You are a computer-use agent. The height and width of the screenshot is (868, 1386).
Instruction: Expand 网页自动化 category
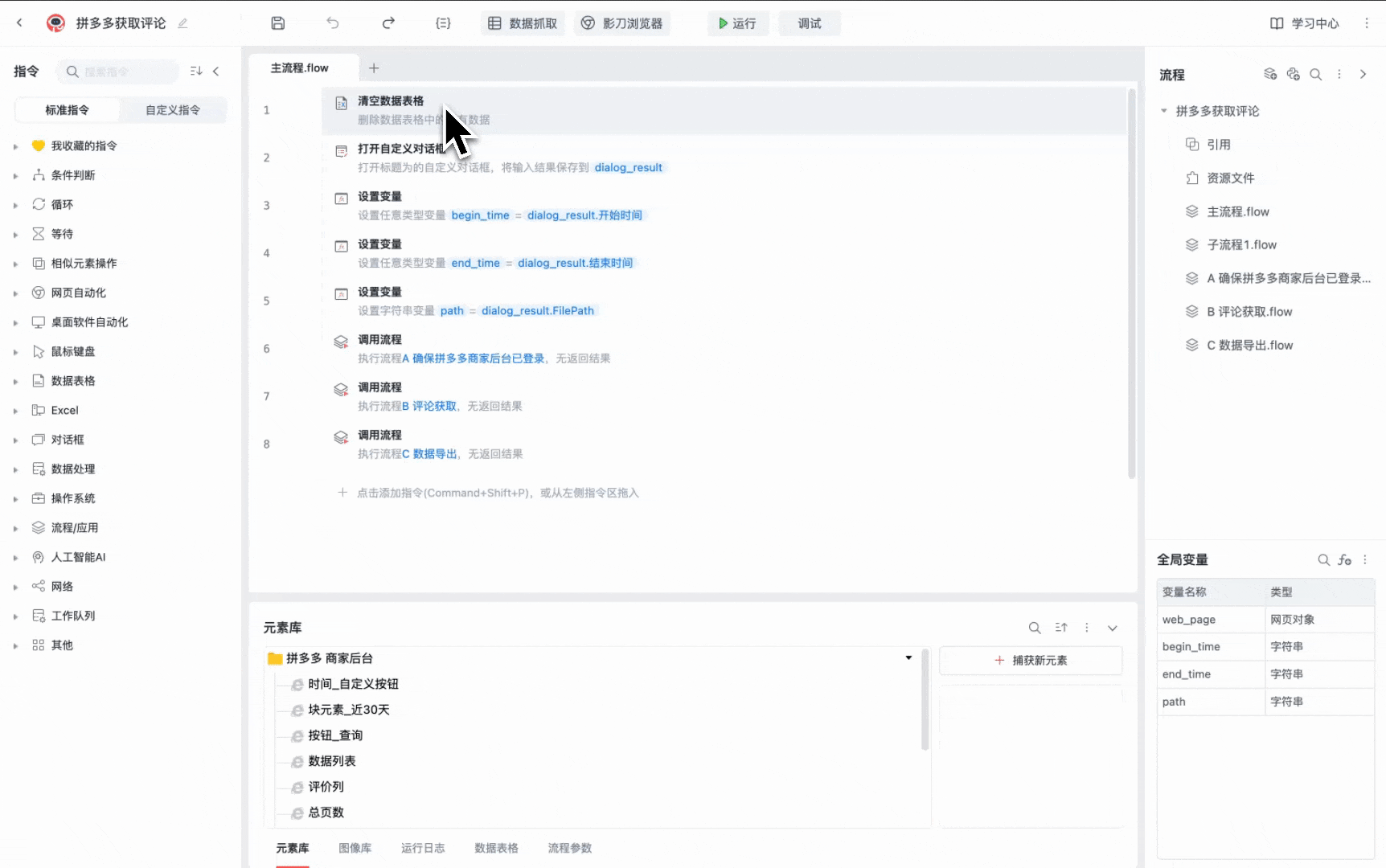[x=15, y=293]
